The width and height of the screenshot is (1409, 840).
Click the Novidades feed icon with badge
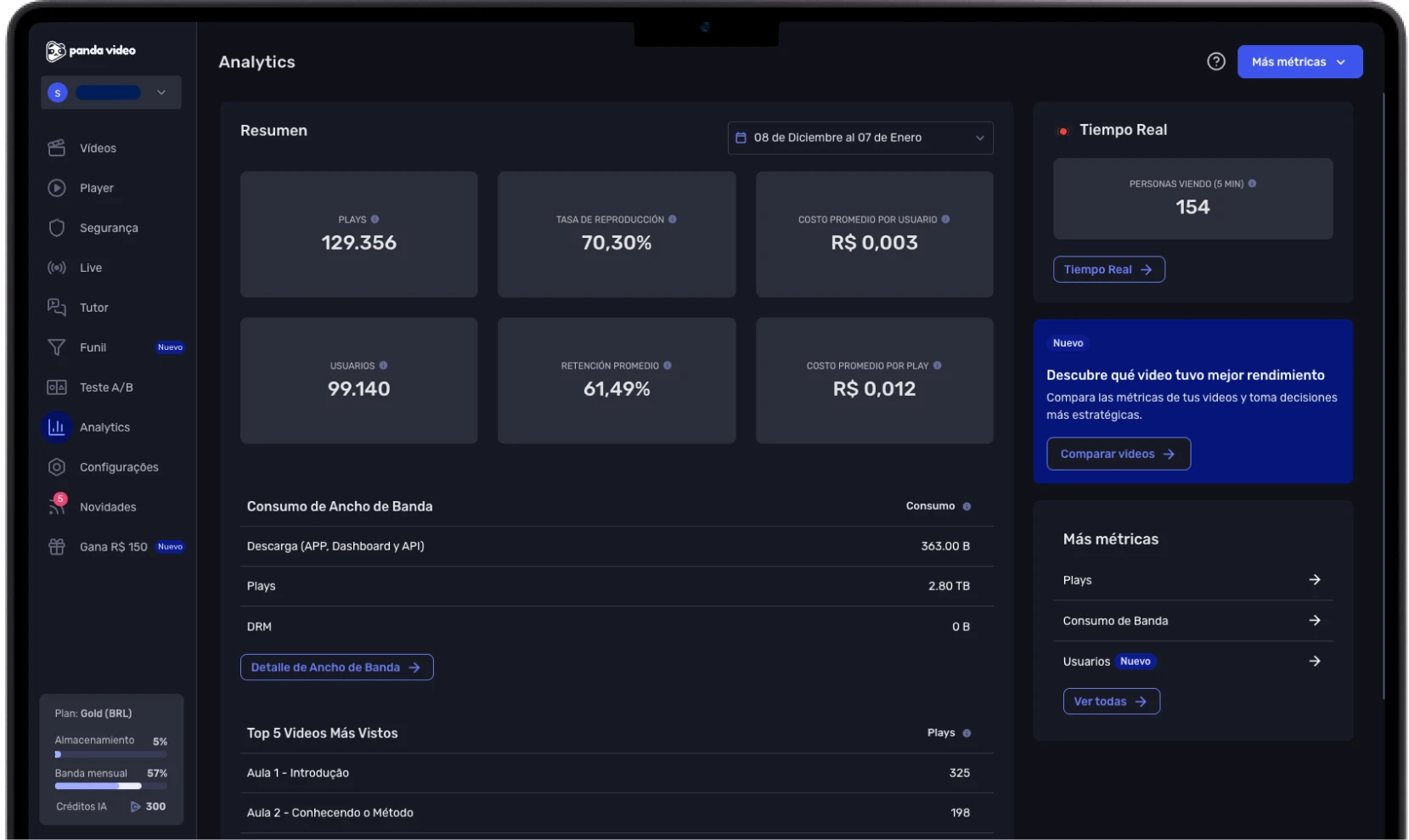coord(57,505)
